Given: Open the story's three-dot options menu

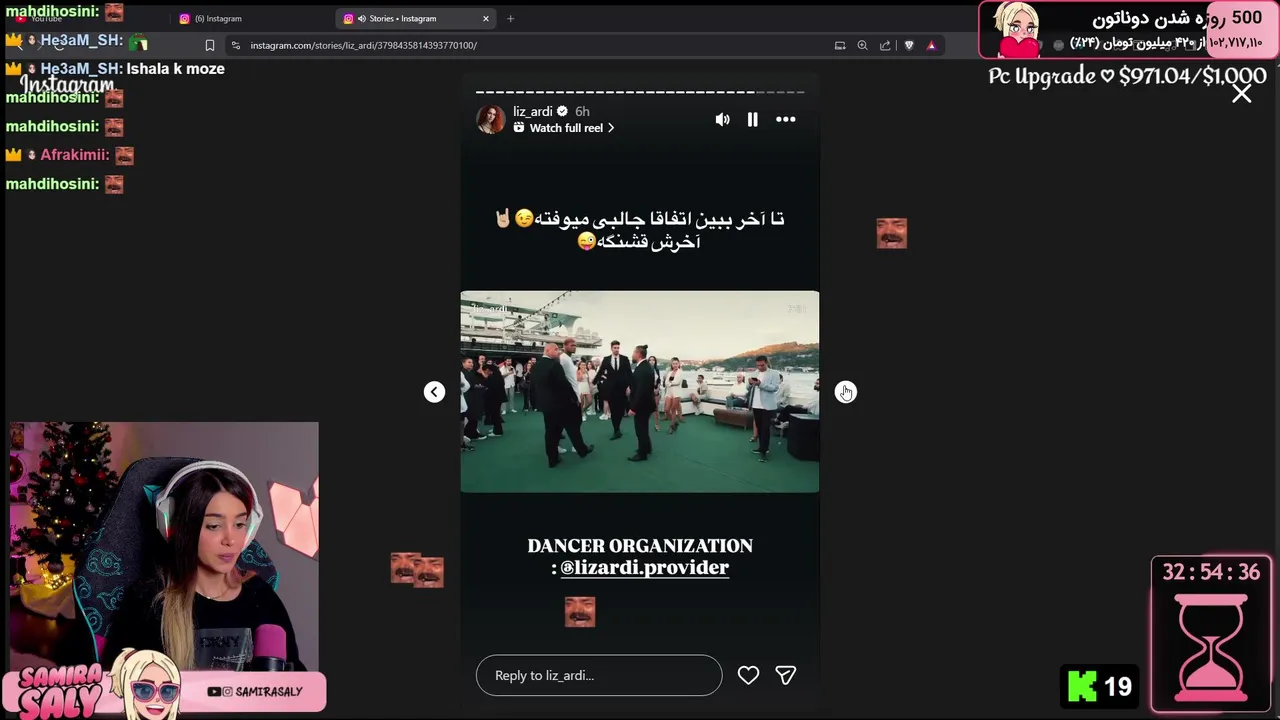Looking at the screenshot, I should click(786, 119).
